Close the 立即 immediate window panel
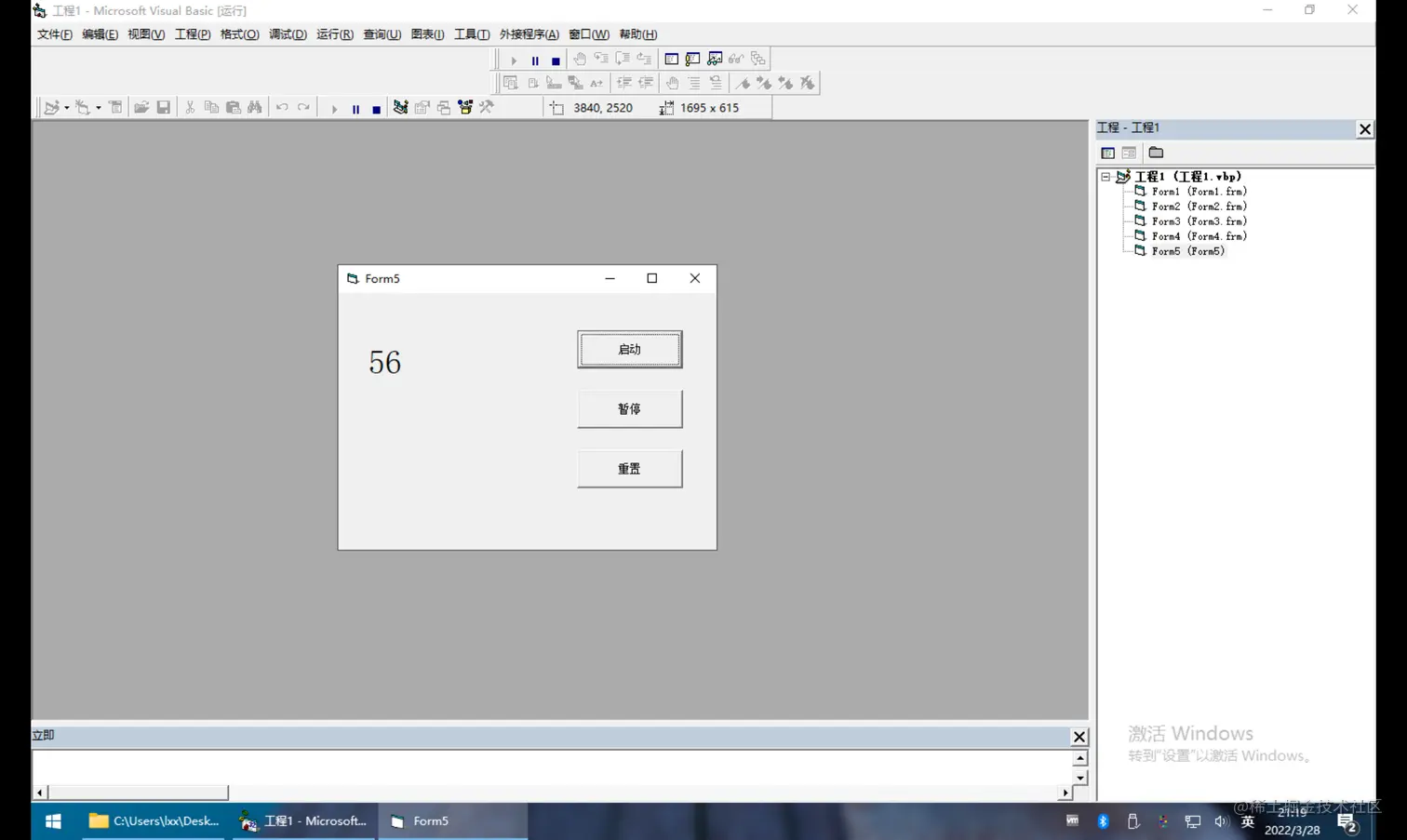The width and height of the screenshot is (1407, 840). coord(1079,737)
